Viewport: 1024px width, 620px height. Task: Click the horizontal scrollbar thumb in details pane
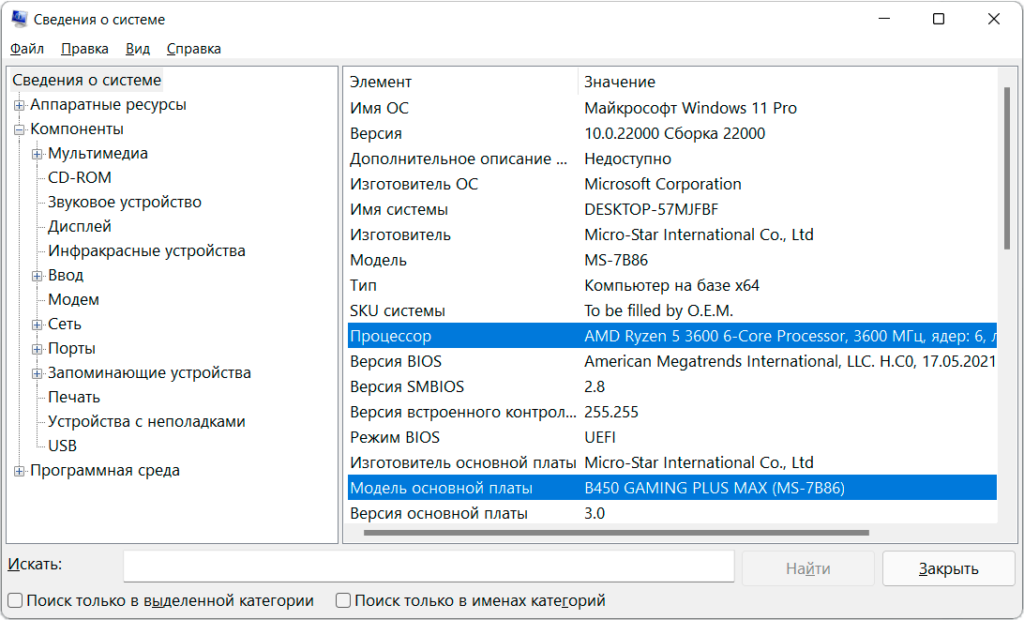coord(616,532)
